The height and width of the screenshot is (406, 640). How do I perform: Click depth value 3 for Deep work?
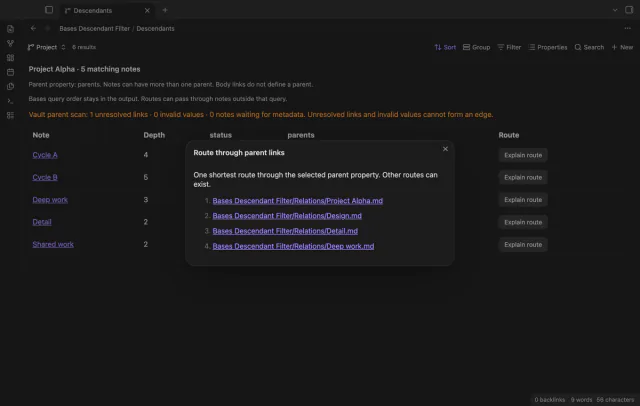coord(146,200)
